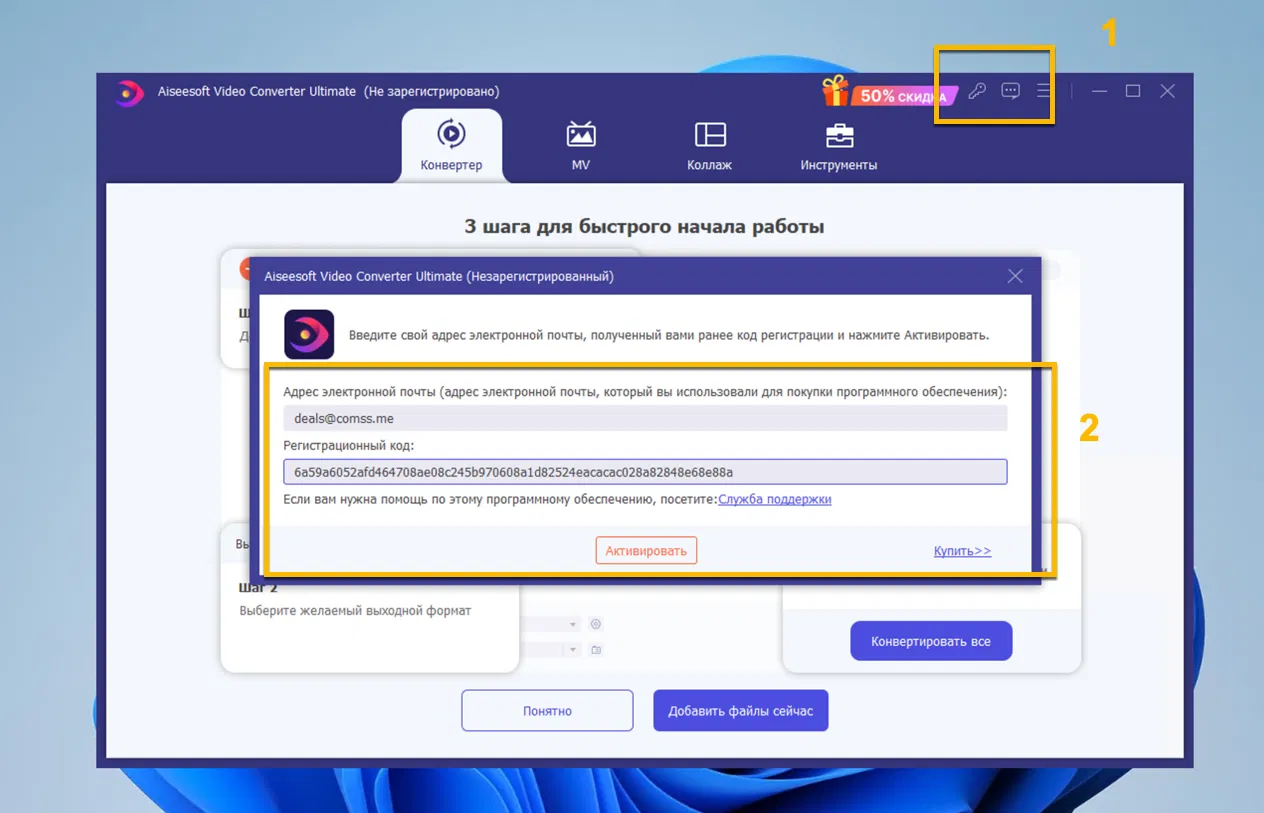
Task: Click the registration code input field
Action: (645, 471)
